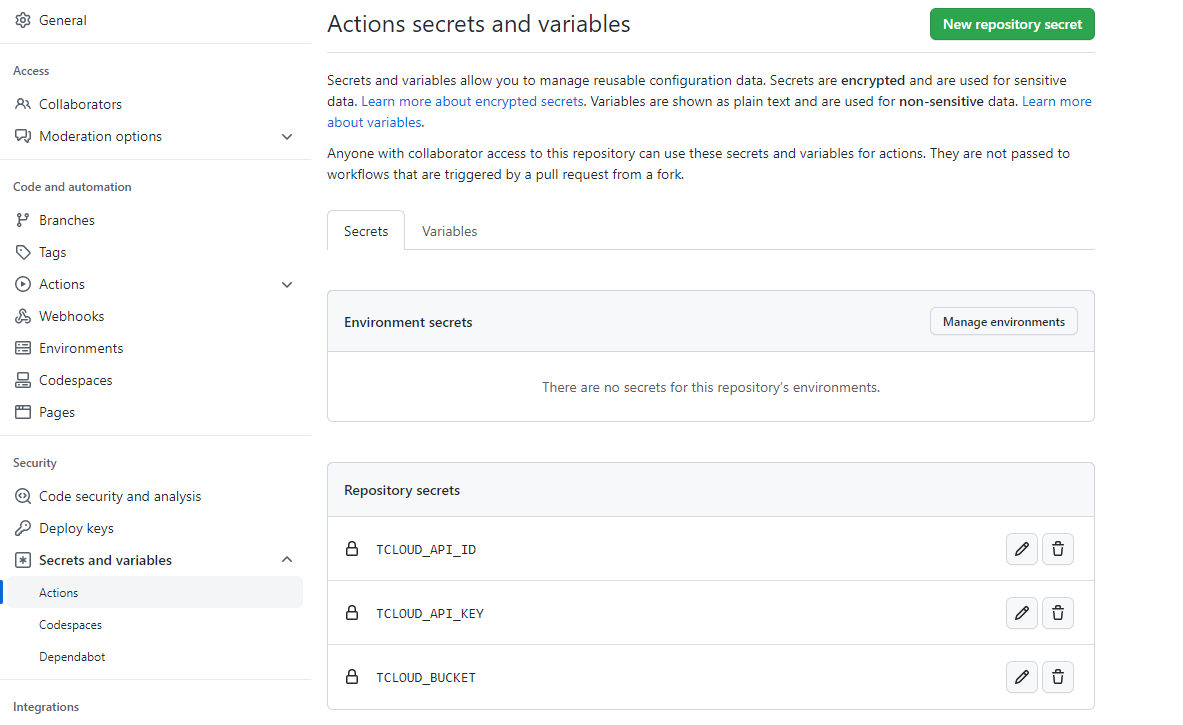Image resolution: width=1183 pixels, height=725 pixels.
Task: Open Webhooks settings in the sidebar
Action: [71, 316]
